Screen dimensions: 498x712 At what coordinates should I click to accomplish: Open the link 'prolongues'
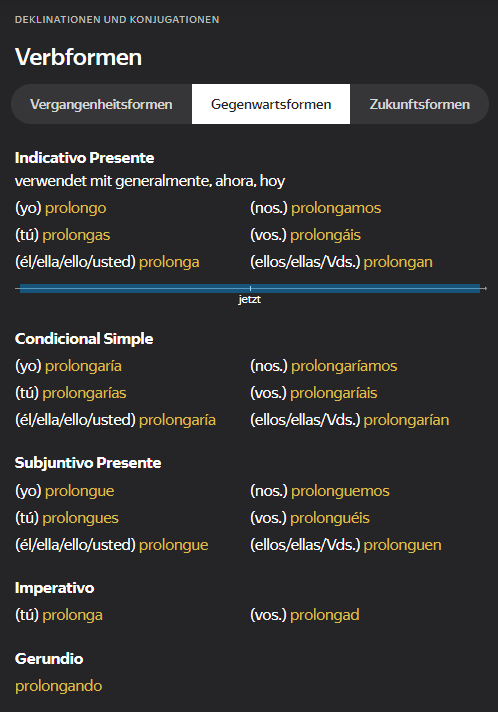pyautogui.click(x=80, y=518)
